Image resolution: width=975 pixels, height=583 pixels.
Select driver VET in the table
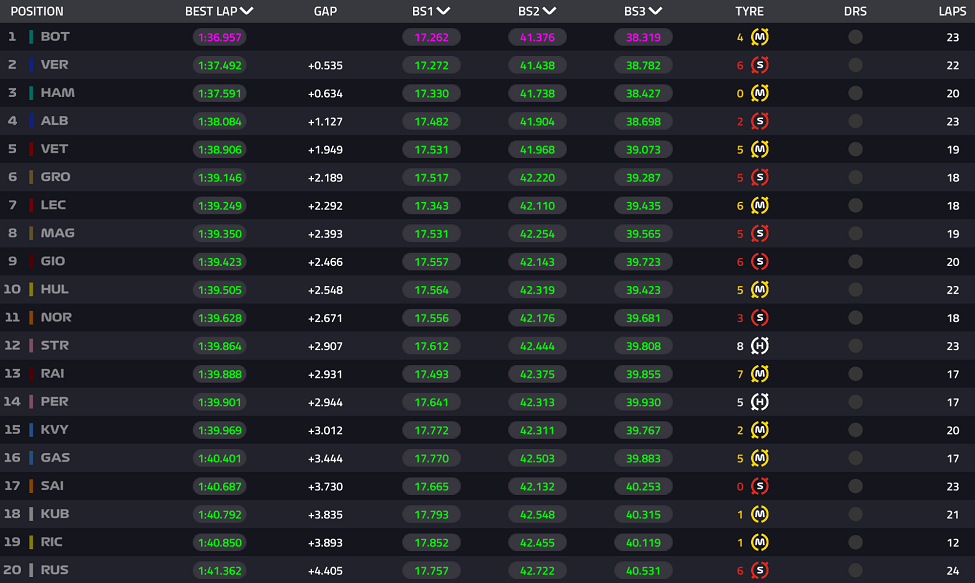[54, 149]
